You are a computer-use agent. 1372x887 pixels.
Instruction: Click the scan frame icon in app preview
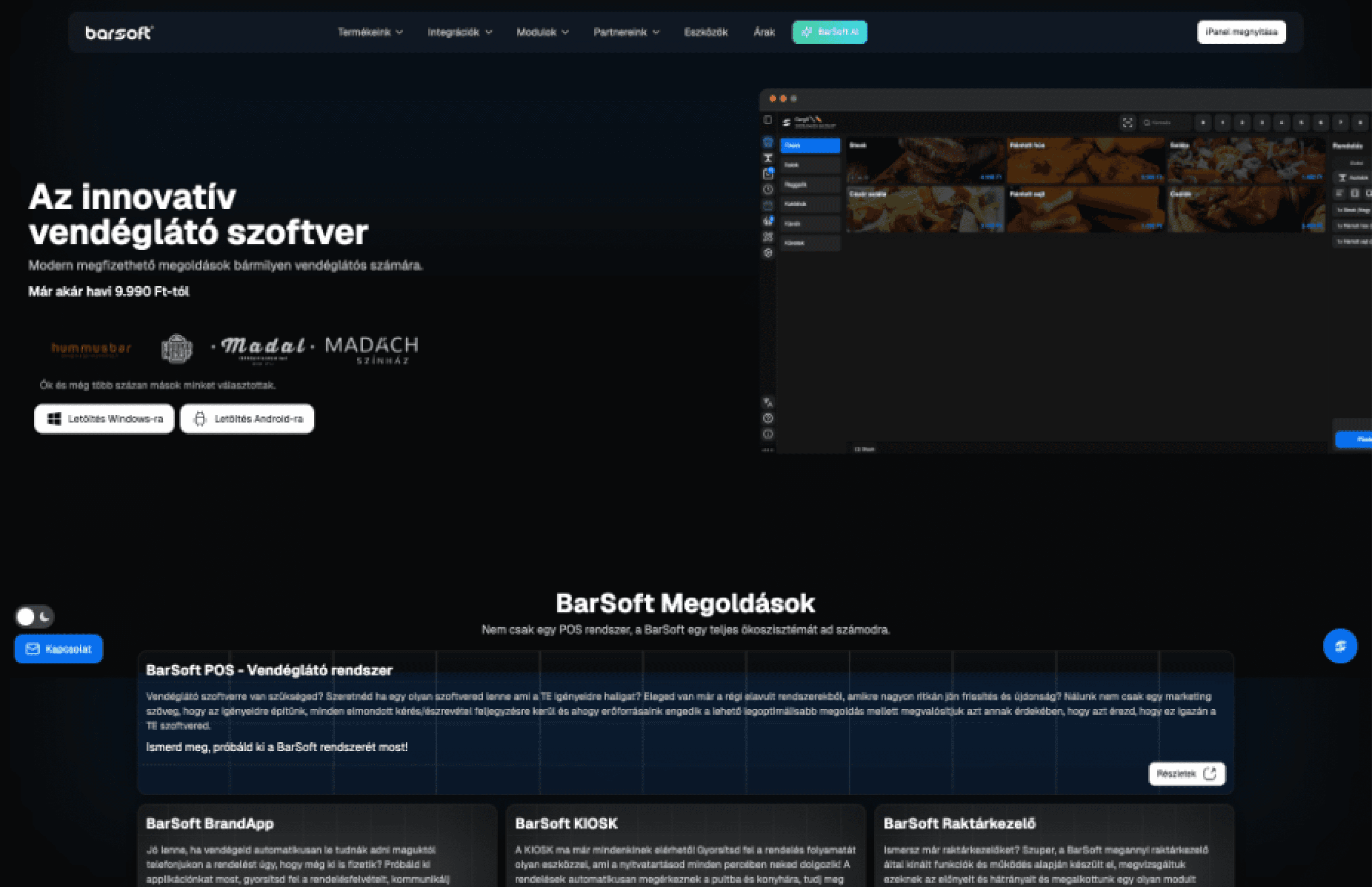(1127, 123)
